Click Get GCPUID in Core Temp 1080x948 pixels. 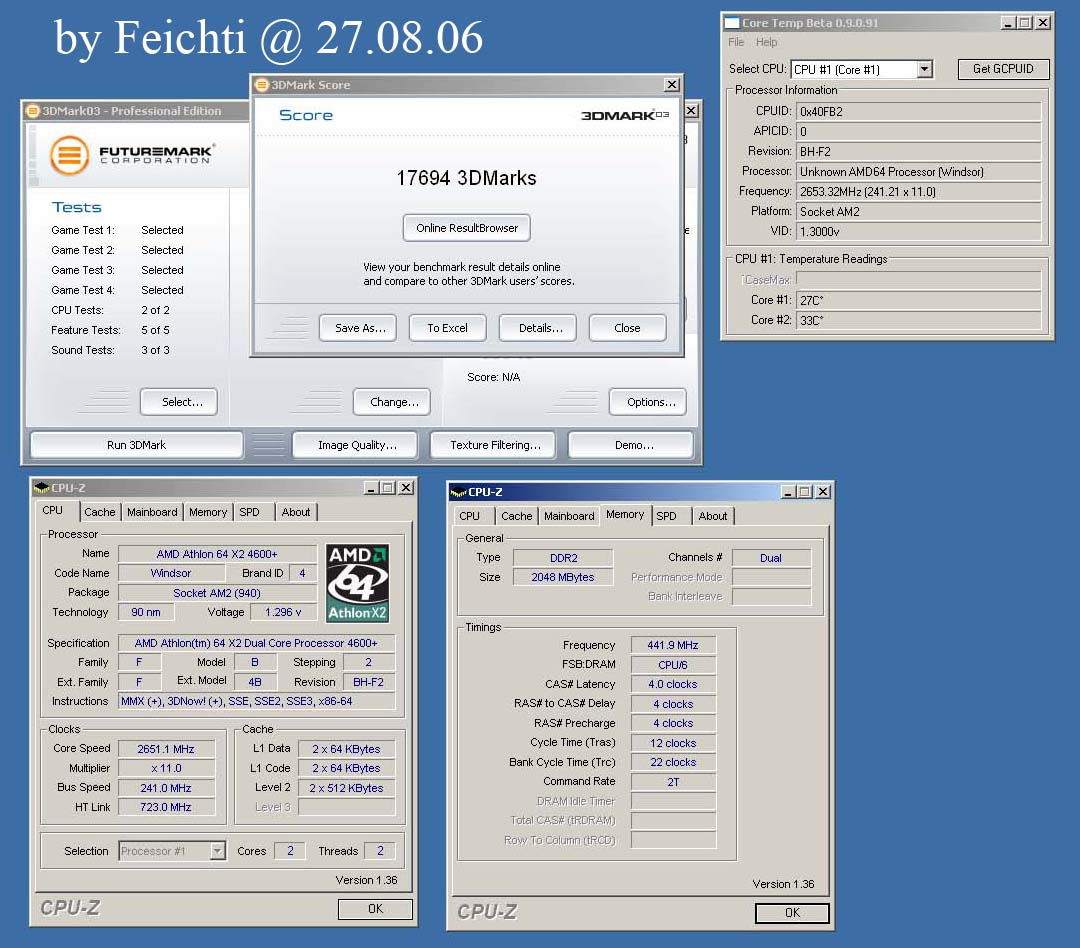click(x=1004, y=69)
